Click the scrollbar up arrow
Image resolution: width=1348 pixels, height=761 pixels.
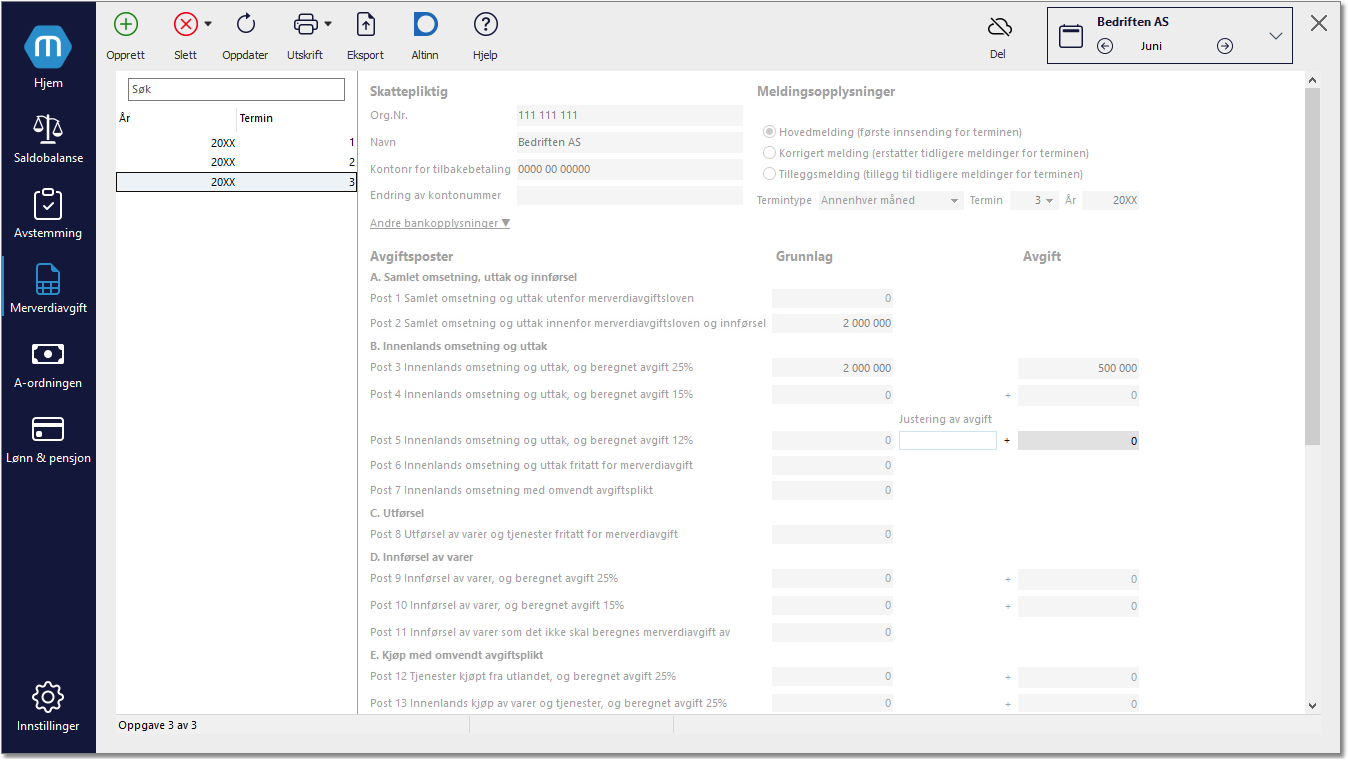coord(1312,80)
